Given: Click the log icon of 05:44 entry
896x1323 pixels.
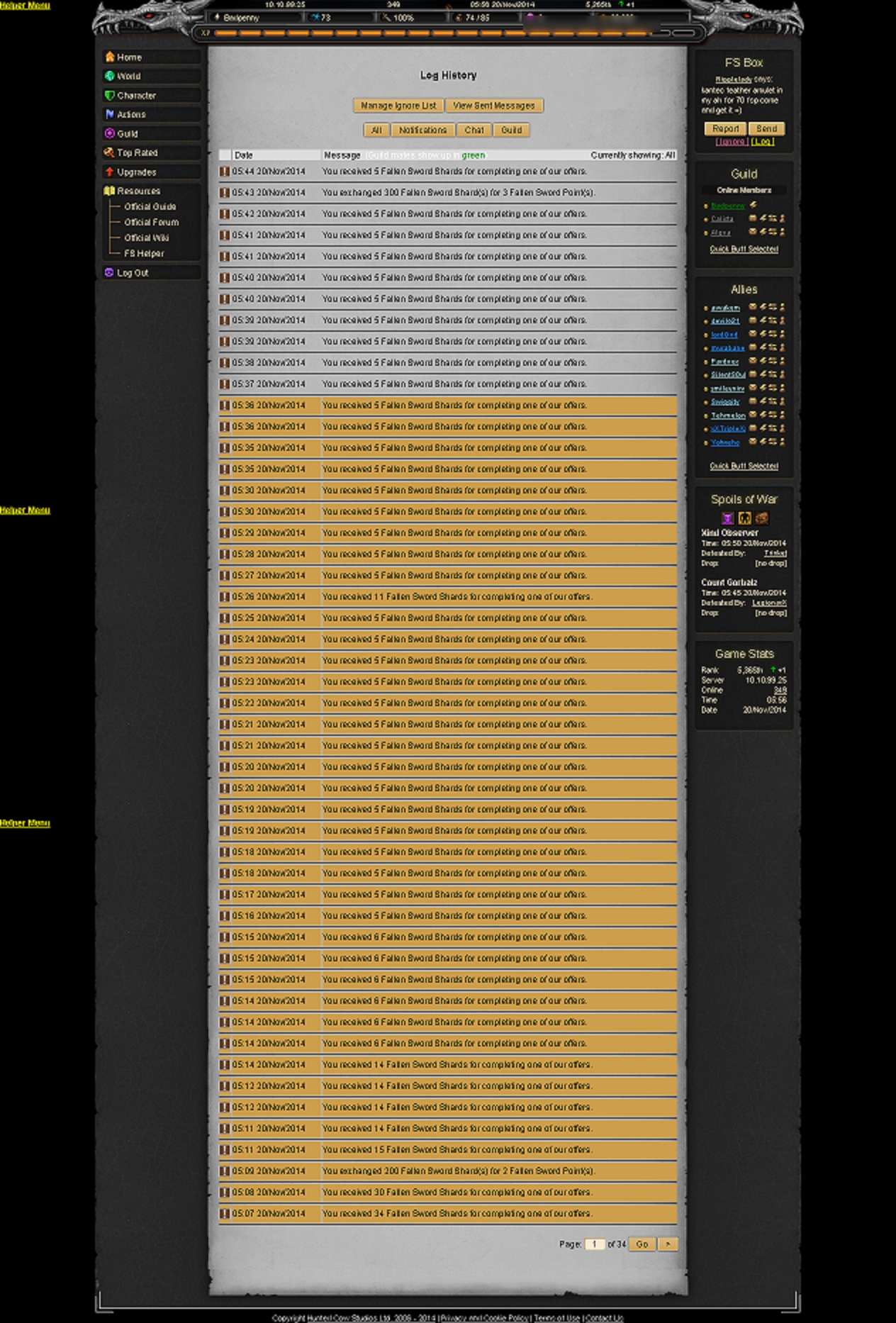Looking at the screenshot, I should tap(225, 172).
